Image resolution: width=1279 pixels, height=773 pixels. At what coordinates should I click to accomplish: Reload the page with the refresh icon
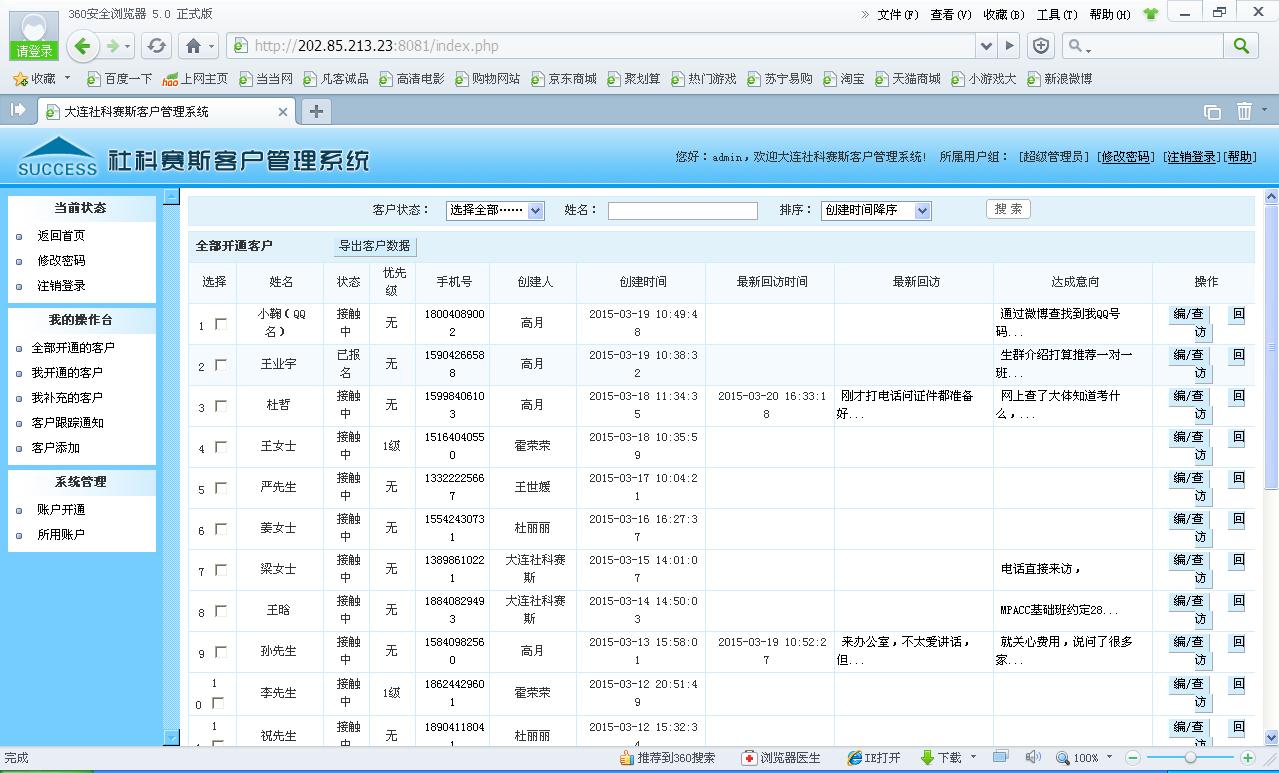156,45
